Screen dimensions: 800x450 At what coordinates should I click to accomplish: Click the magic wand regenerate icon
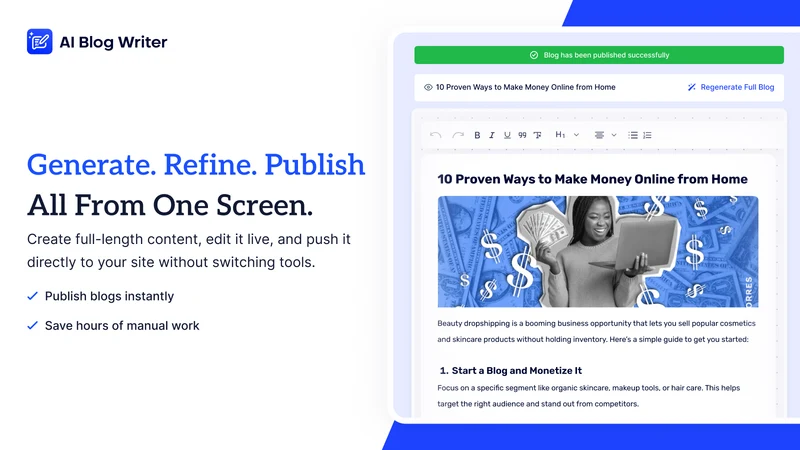pyautogui.click(x=691, y=87)
